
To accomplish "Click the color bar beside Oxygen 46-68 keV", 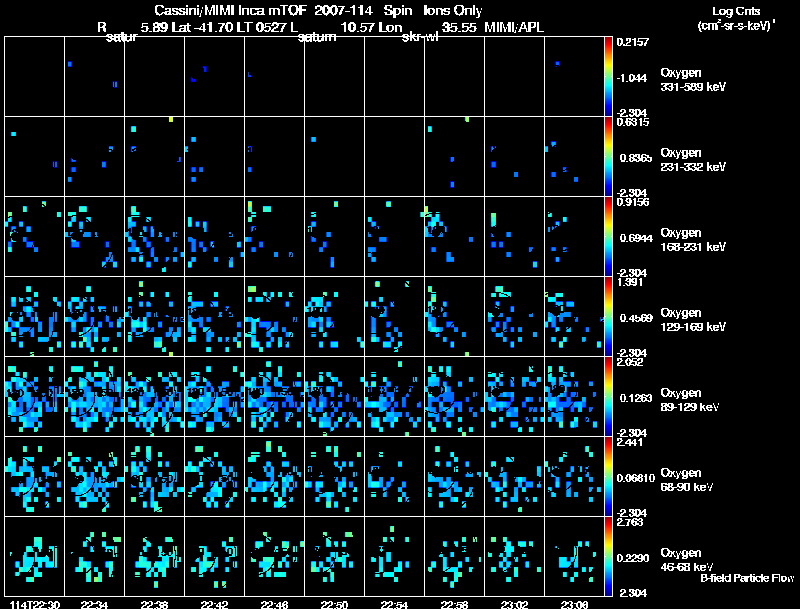I will tap(608, 556).
